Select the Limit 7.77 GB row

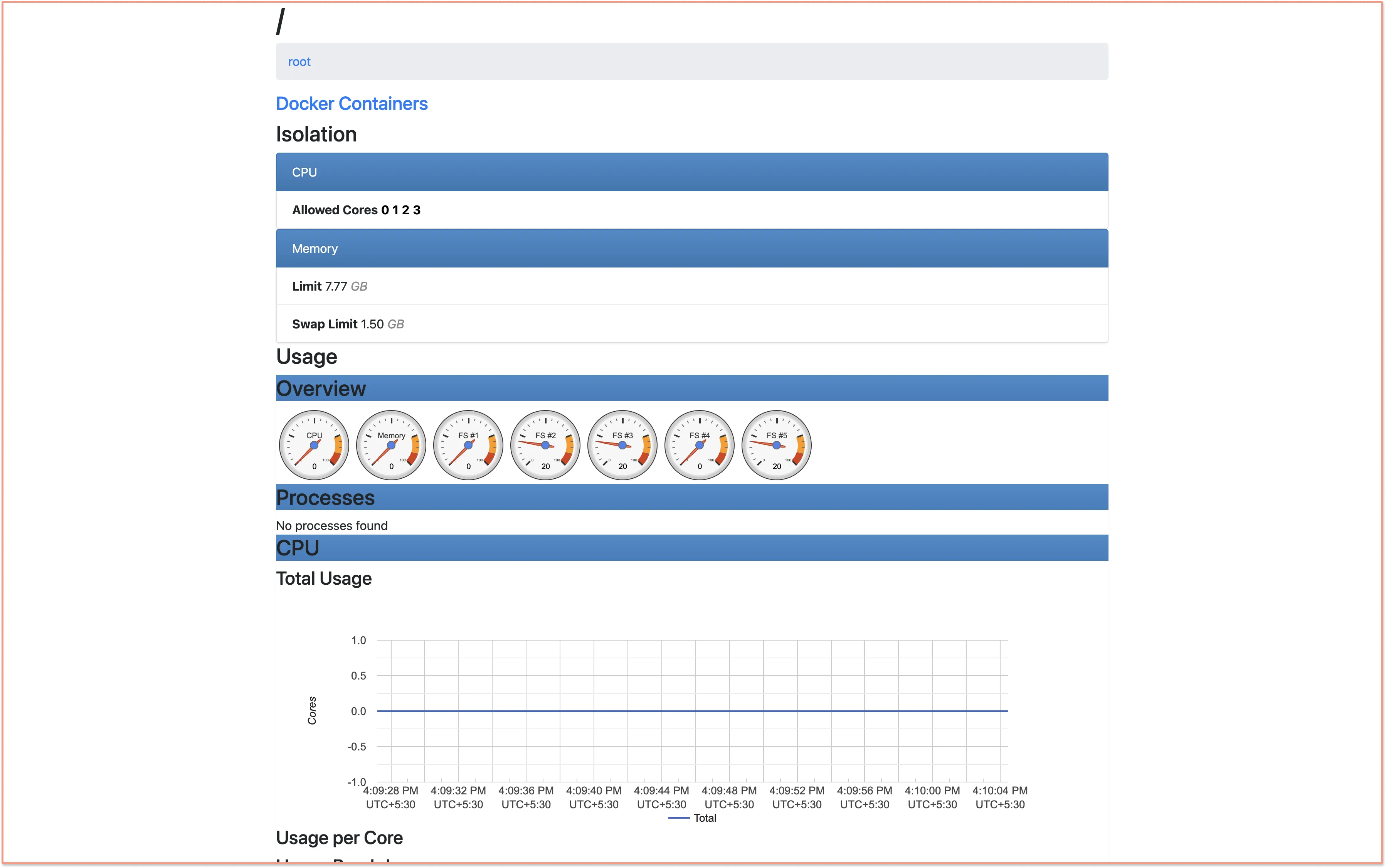click(x=692, y=286)
